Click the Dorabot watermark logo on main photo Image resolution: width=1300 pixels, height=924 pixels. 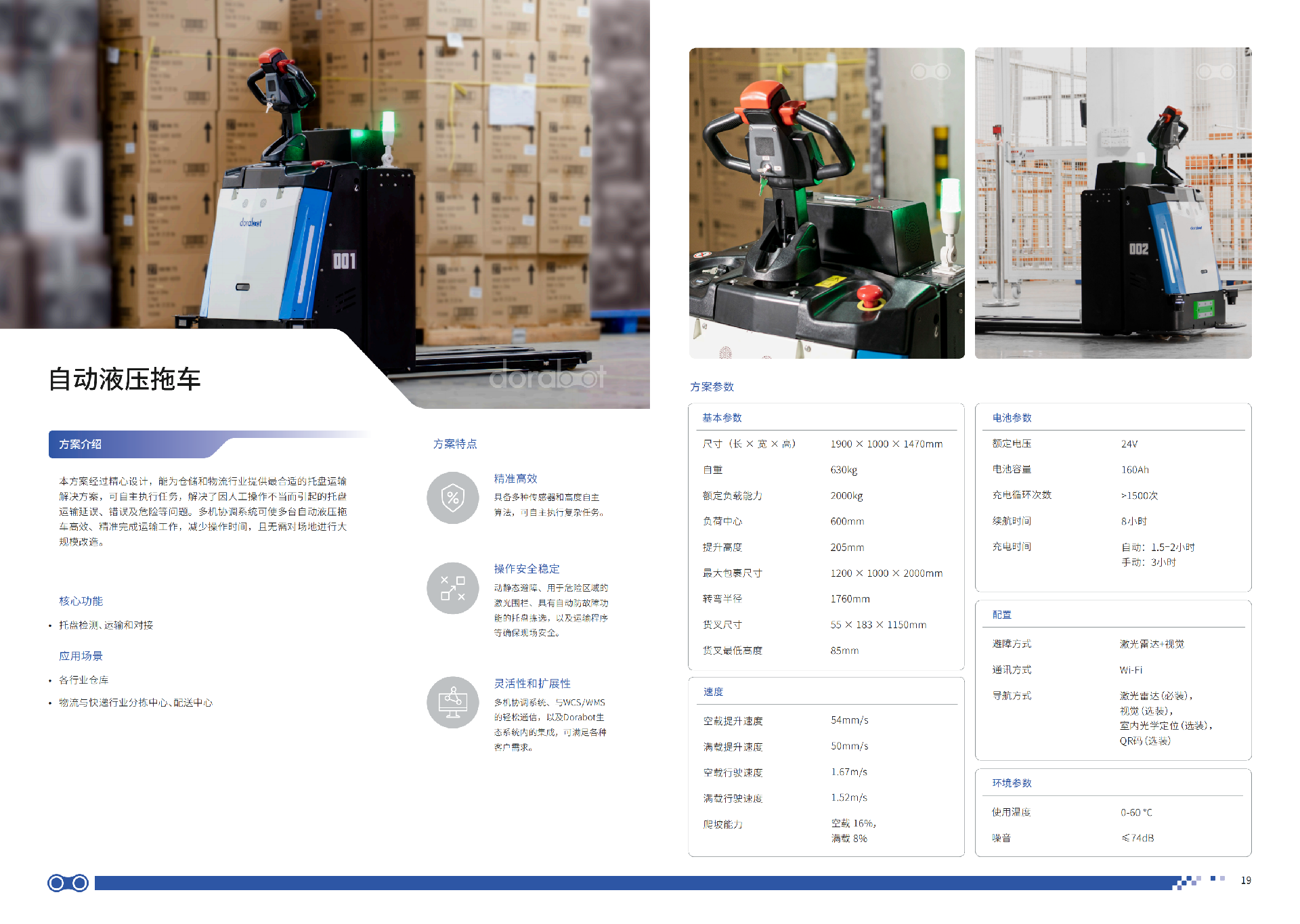(x=547, y=376)
